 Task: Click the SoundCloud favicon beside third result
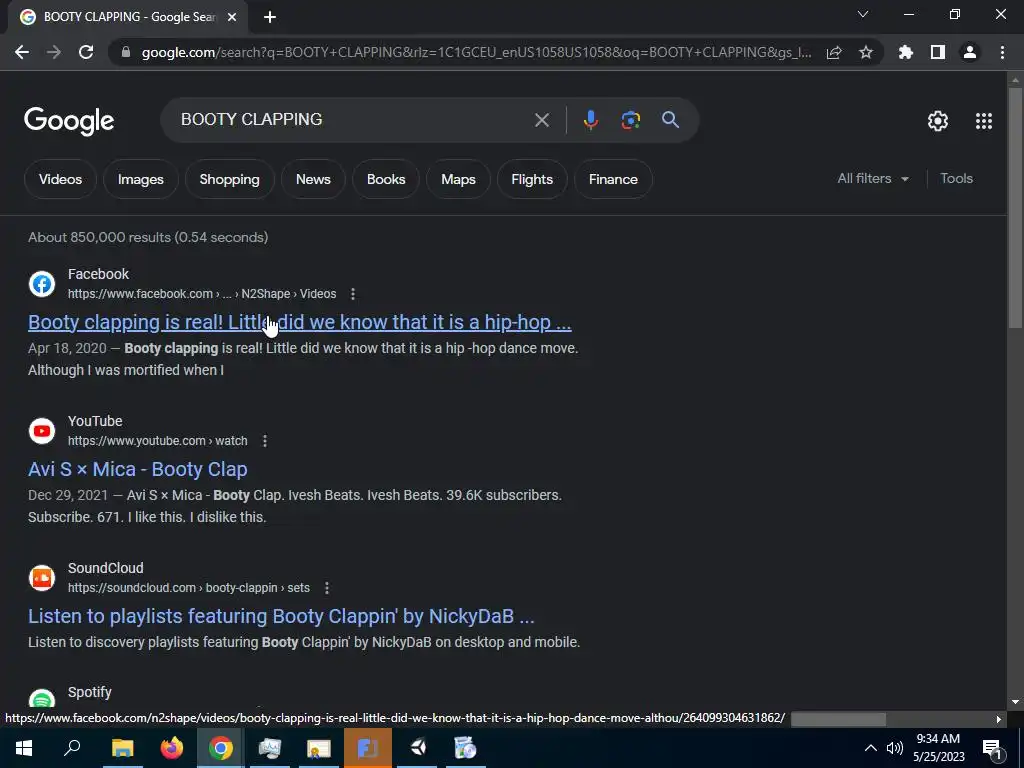tap(42, 578)
